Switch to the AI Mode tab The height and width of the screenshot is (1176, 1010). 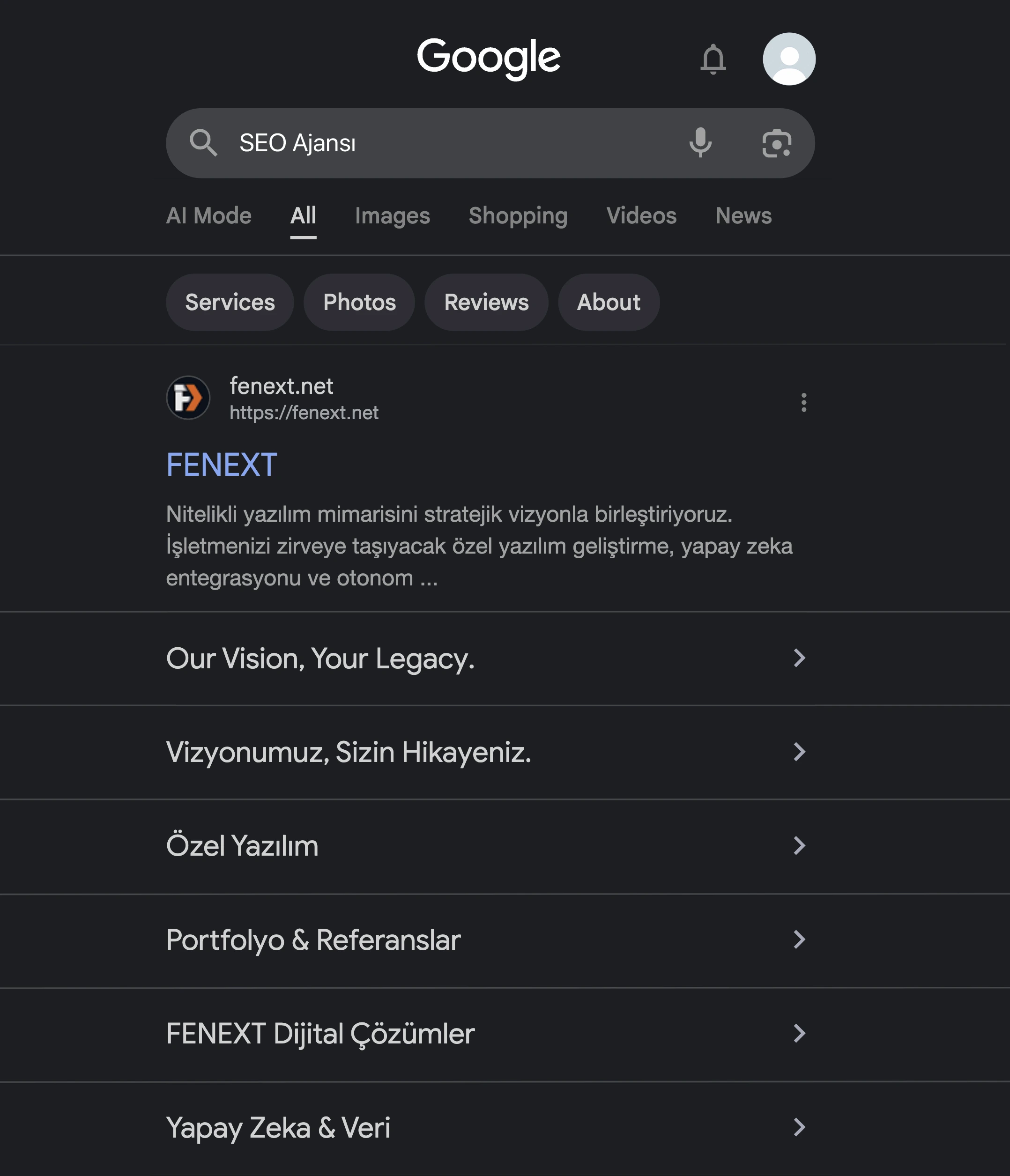(208, 216)
